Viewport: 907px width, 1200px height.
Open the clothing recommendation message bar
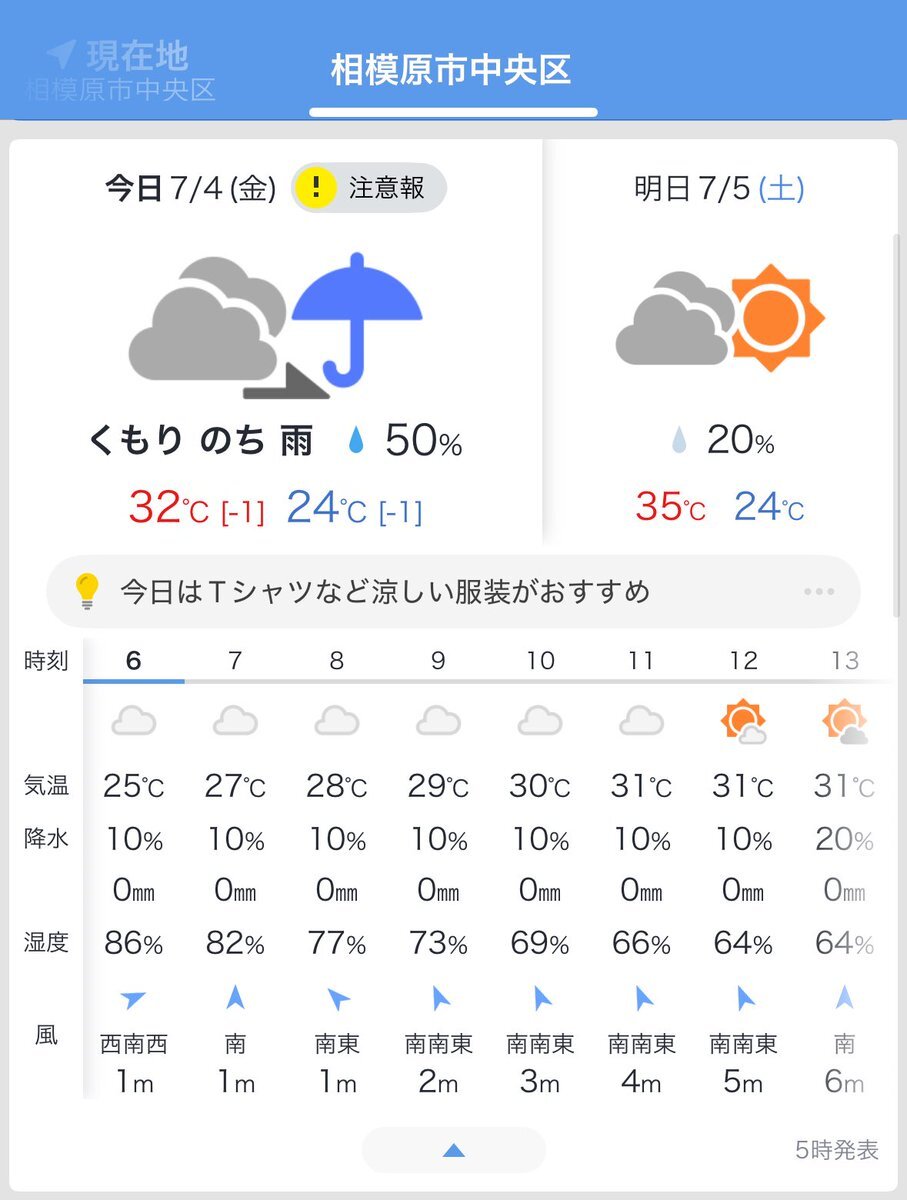click(454, 592)
